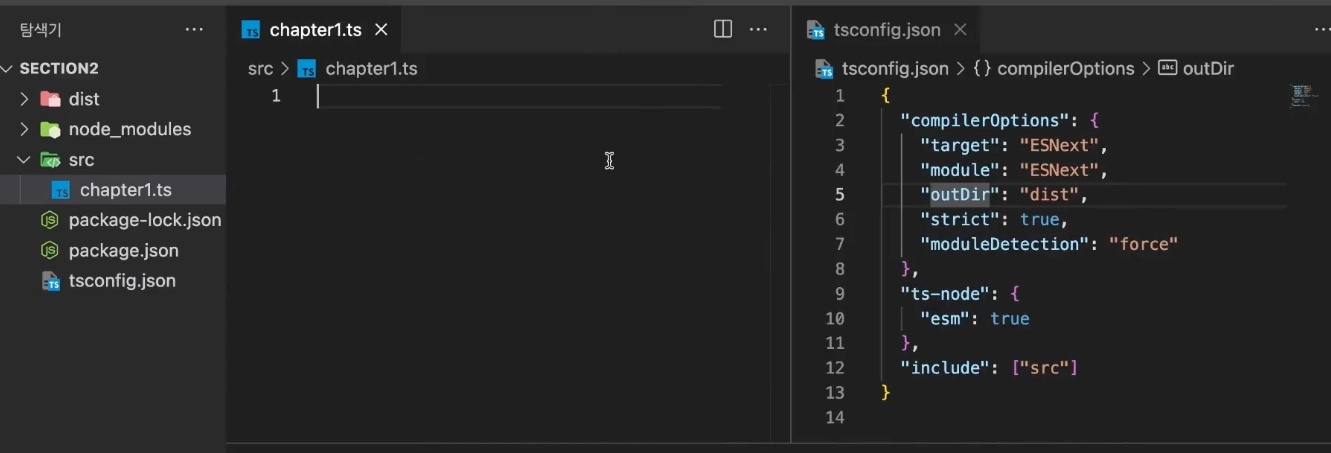1331x453 pixels.
Task: Click compilerOptions in the breadcrumb
Action: pyautogui.click(x=1066, y=69)
